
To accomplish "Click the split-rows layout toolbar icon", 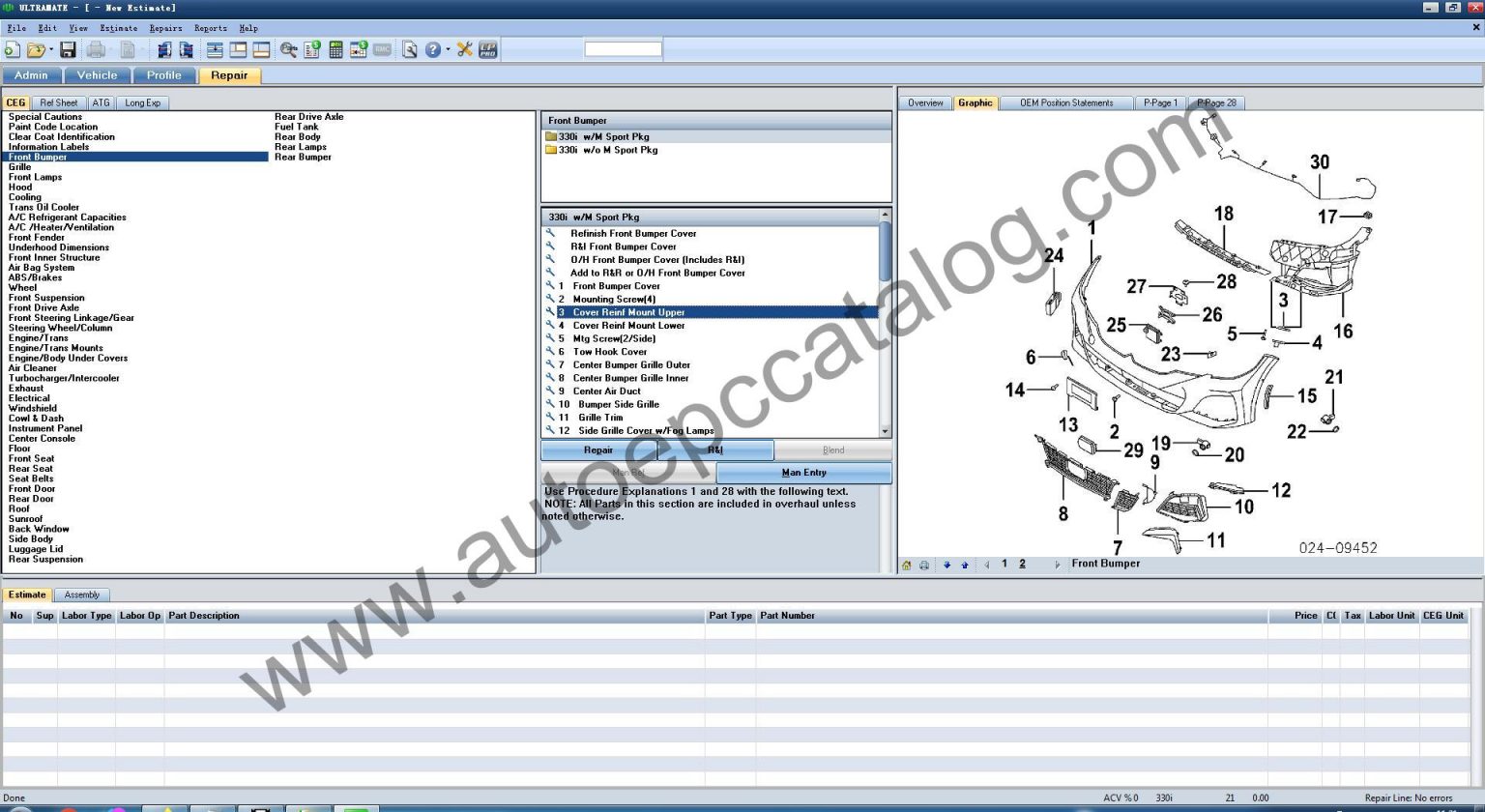I will click(215, 49).
